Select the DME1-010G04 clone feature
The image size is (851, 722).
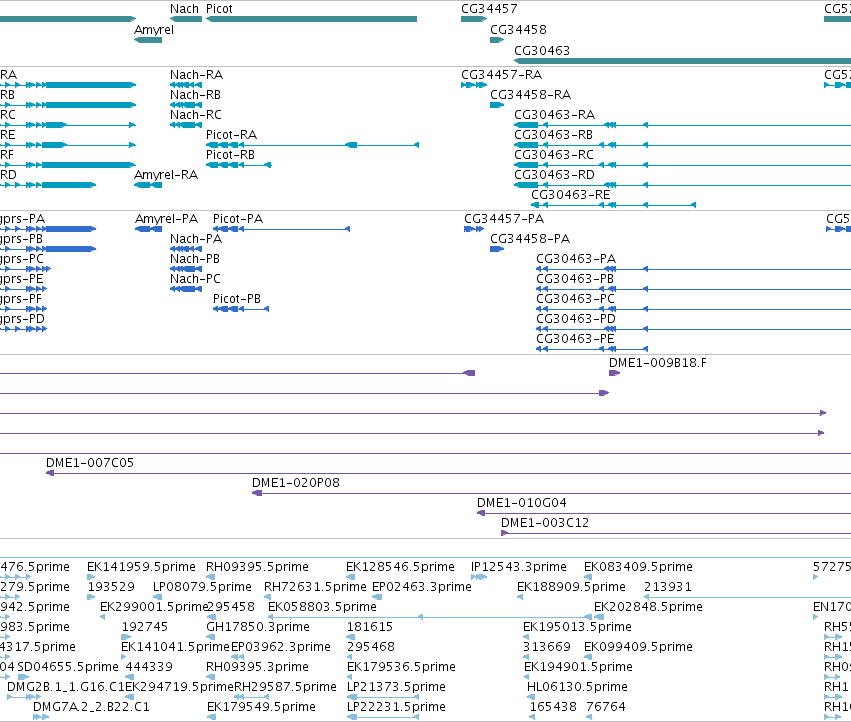[664, 513]
